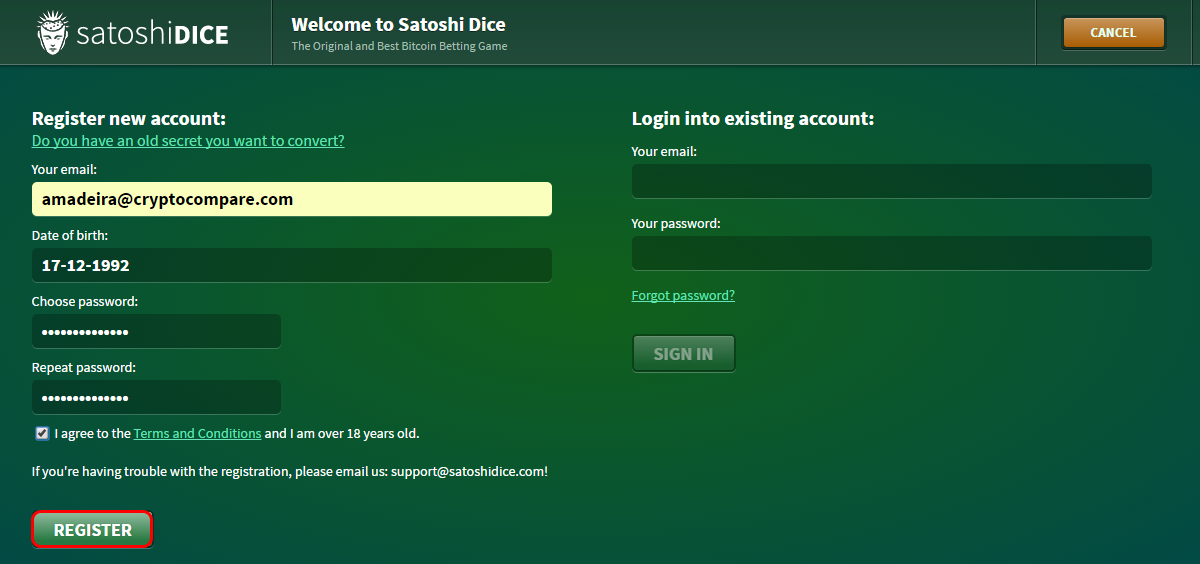Toggle the Terms and Conditions agreement checkbox
Image resolution: width=1200 pixels, height=564 pixels.
tap(42, 434)
